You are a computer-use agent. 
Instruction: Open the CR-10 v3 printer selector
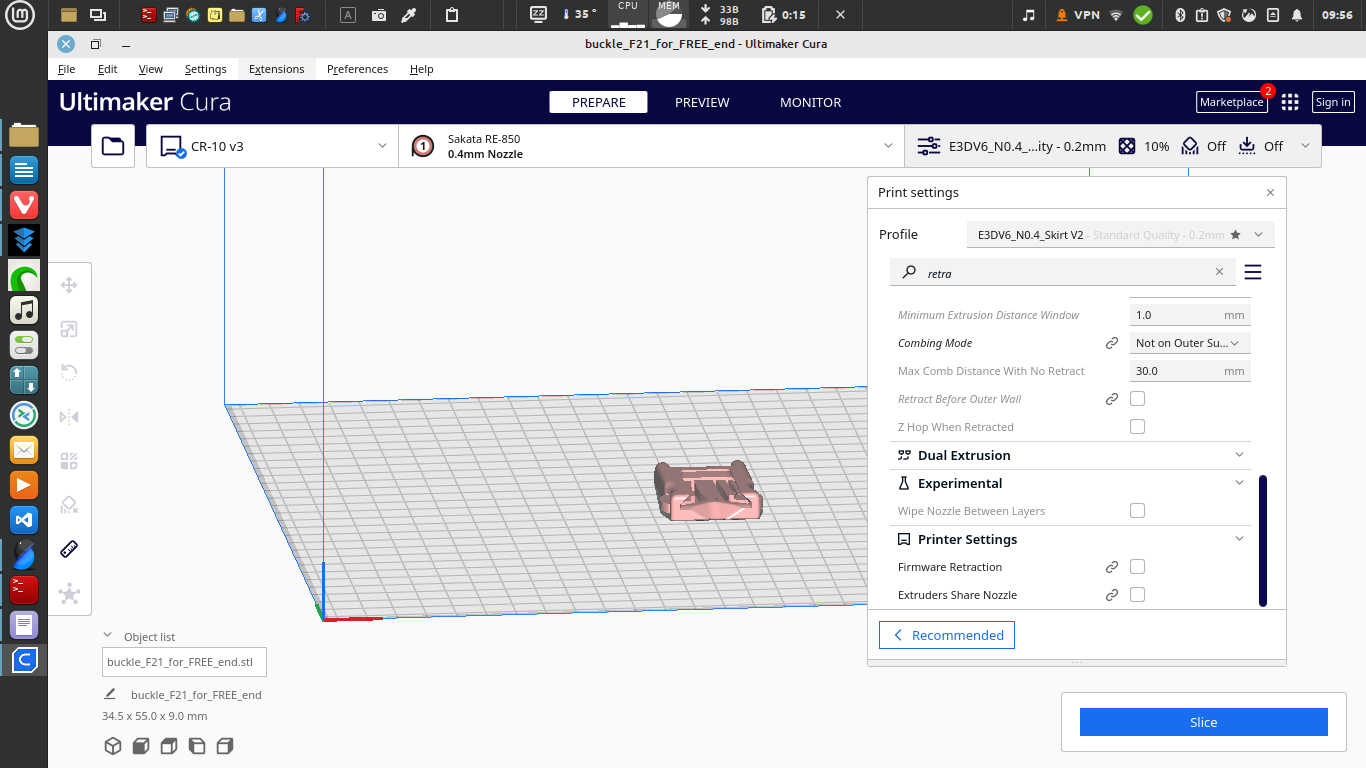click(272, 146)
